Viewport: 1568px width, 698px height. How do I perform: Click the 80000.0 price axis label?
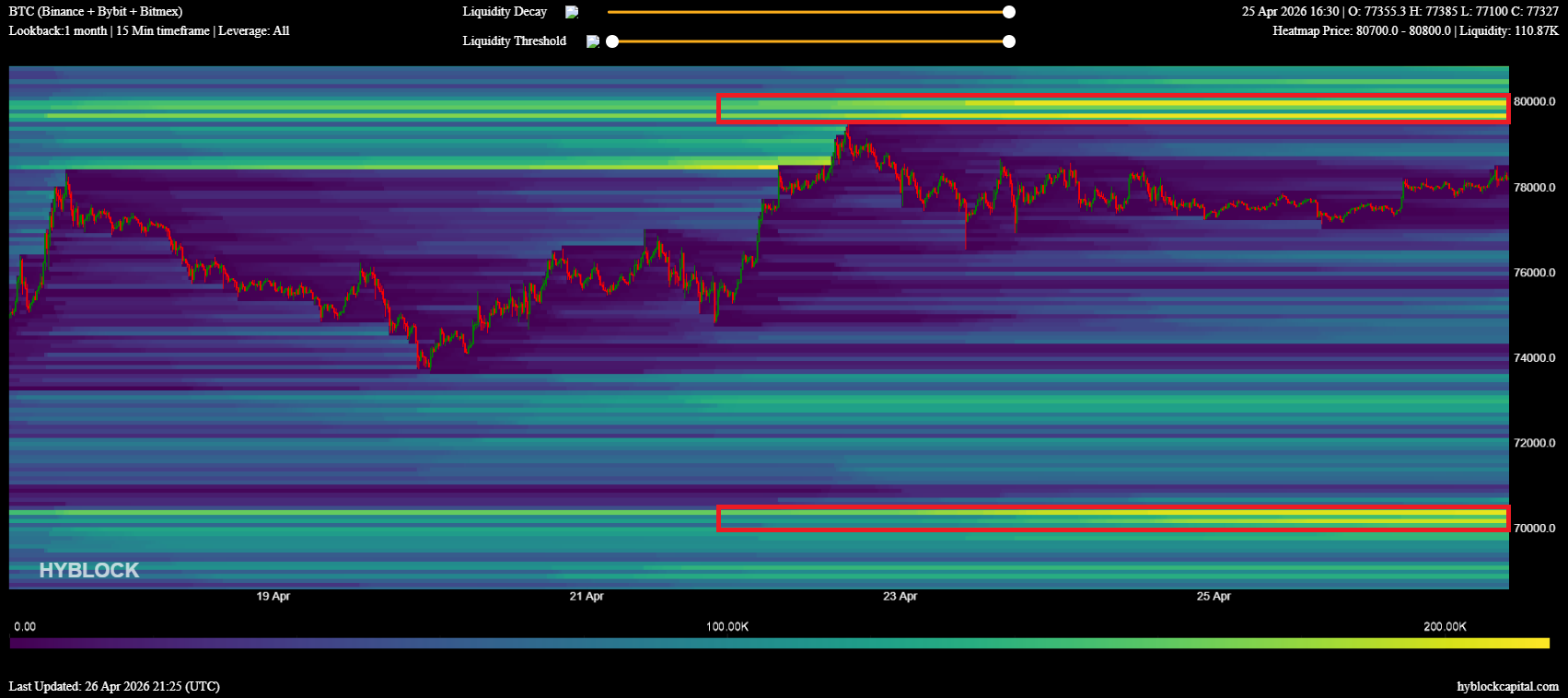[1534, 101]
